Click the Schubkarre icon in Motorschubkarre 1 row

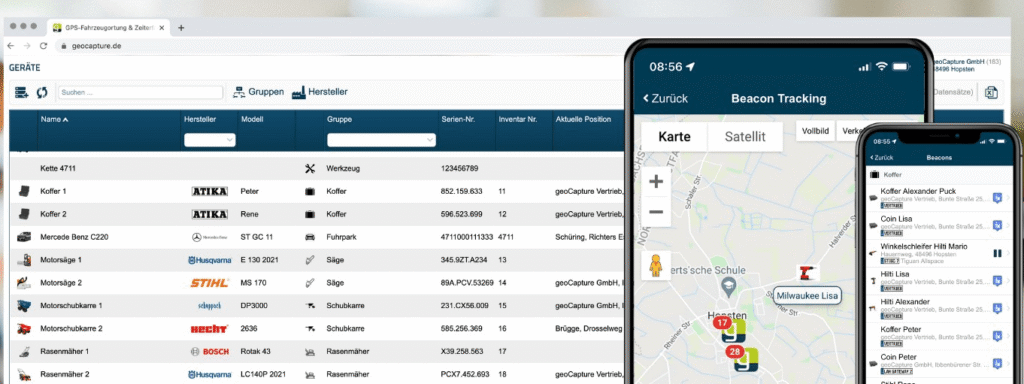pos(310,306)
